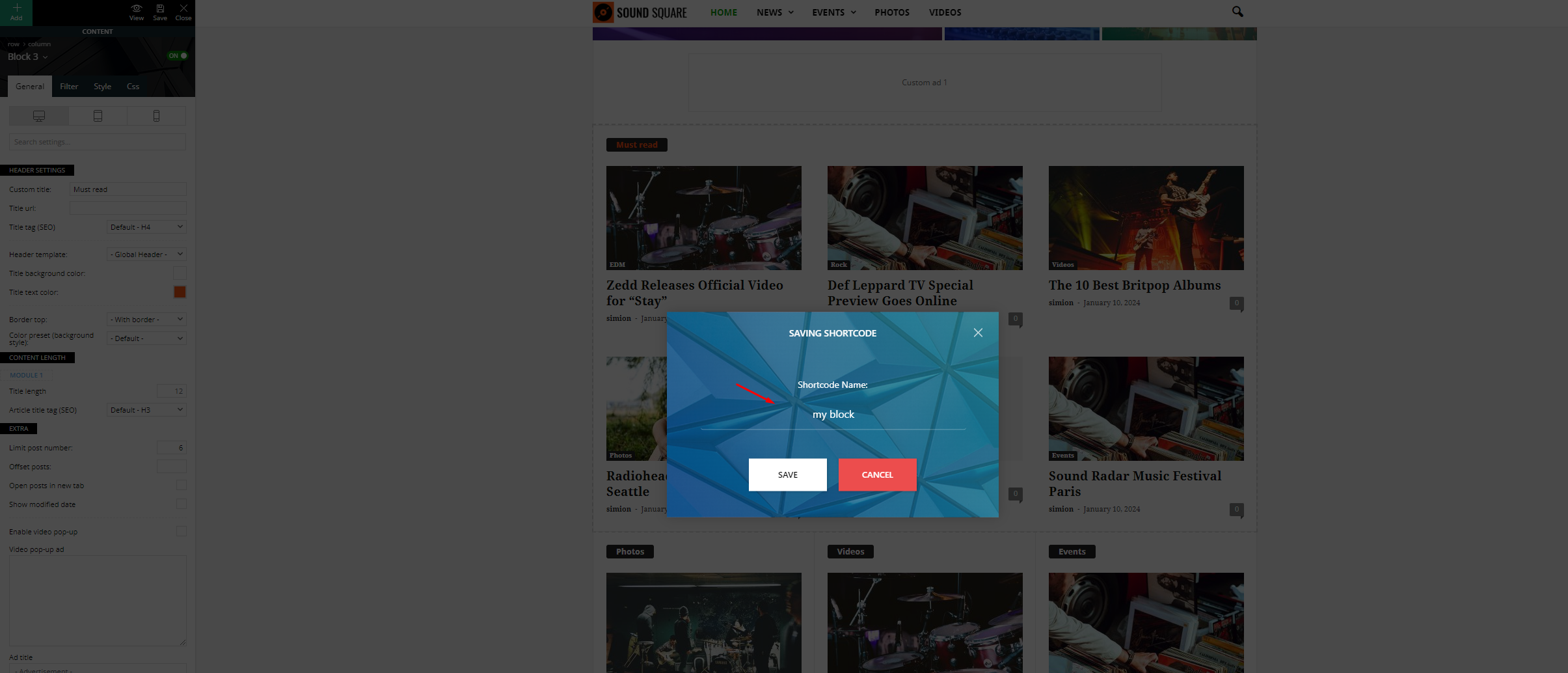Viewport: 1568px width, 673px height.
Task: Click the column breadcrumb link
Action: [x=39, y=44]
